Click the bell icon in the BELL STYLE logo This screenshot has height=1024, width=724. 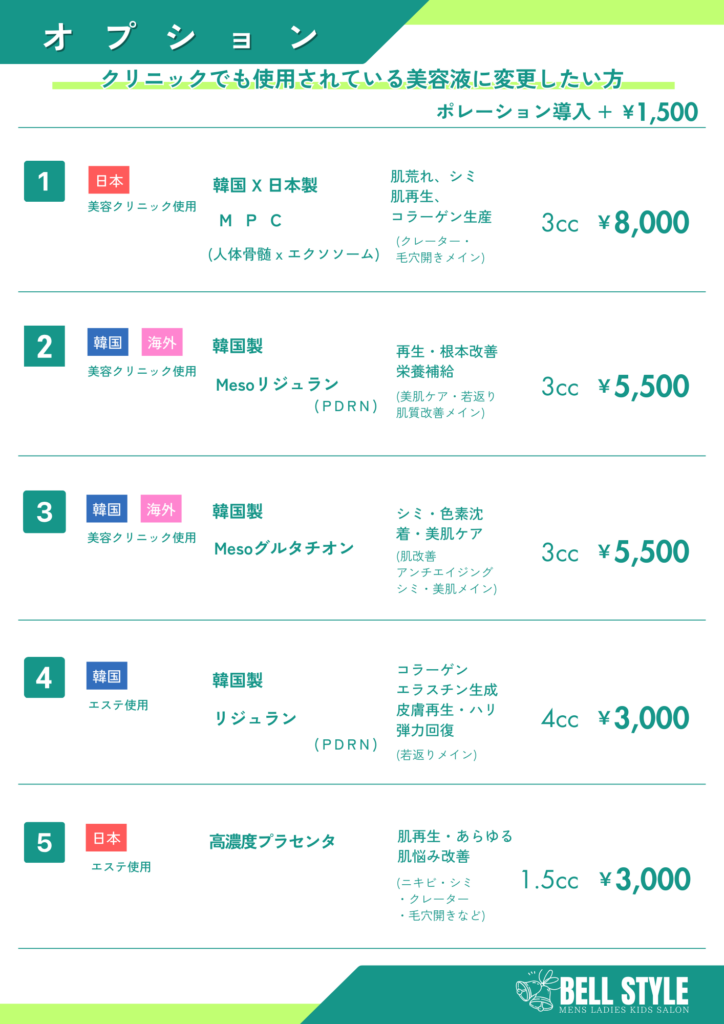tap(536, 989)
